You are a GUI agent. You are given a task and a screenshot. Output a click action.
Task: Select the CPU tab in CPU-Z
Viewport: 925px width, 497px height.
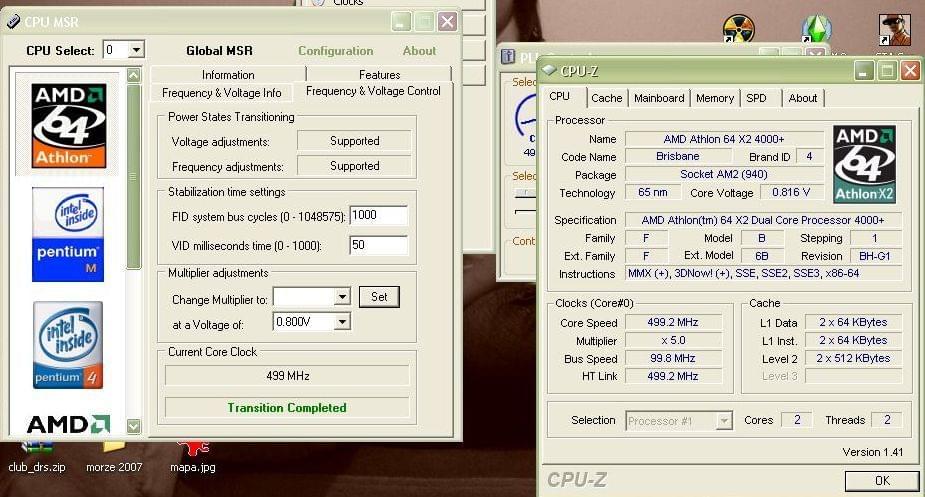[x=559, y=96]
